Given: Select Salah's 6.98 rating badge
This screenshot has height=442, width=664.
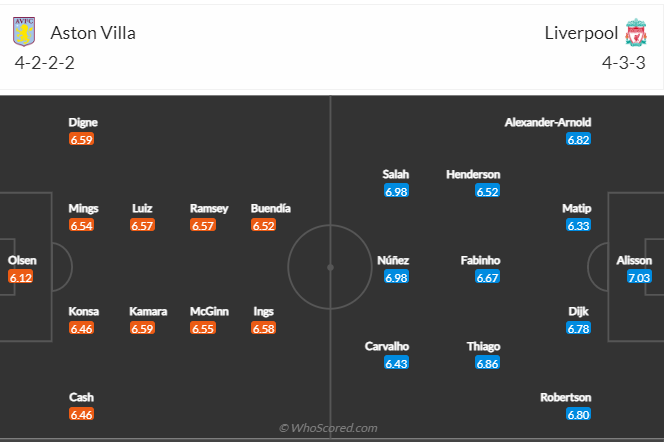Looking at the screenshot, I should coord(396,191).
